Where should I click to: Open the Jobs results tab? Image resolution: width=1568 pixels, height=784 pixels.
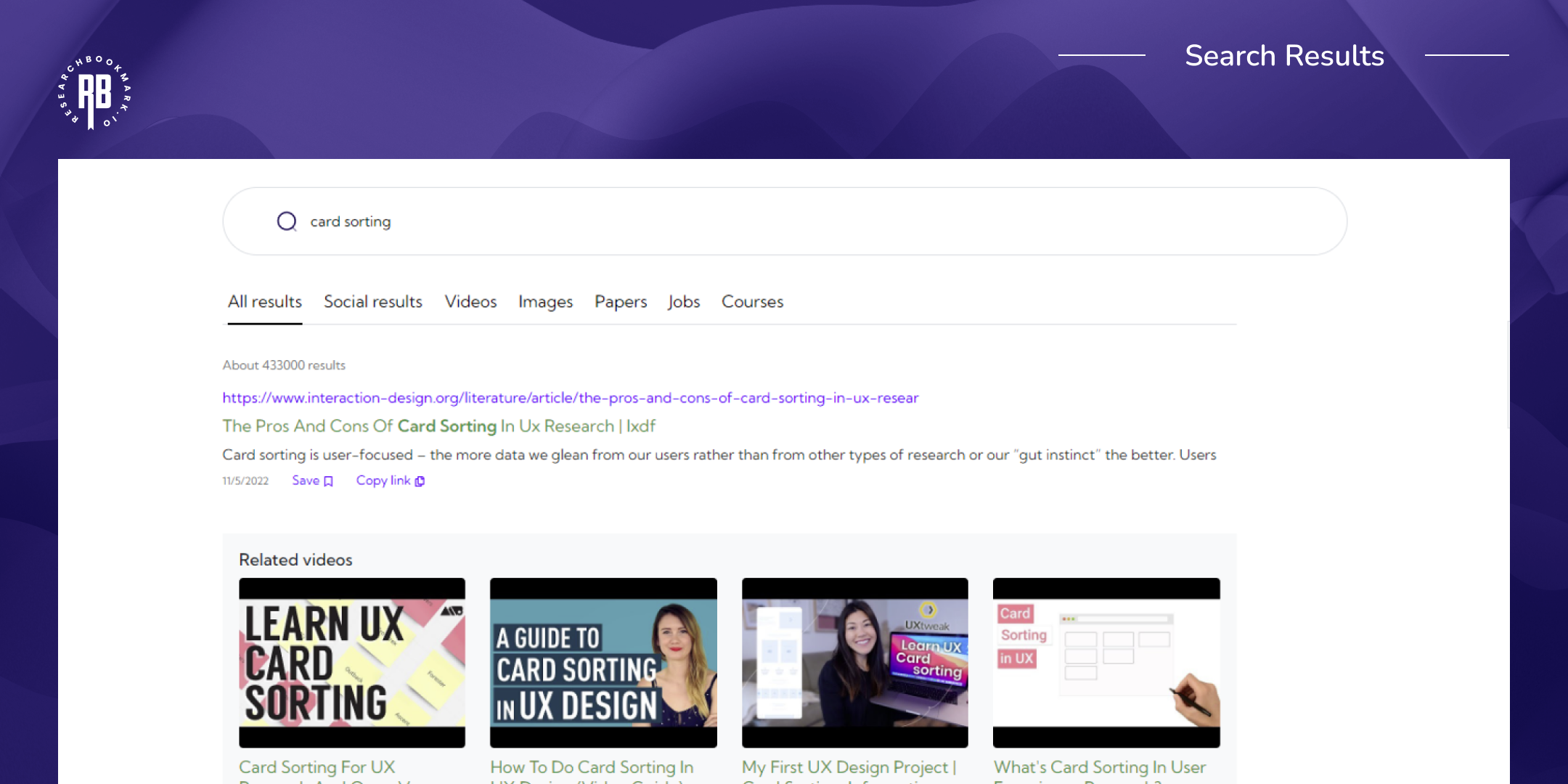(683, 302)
